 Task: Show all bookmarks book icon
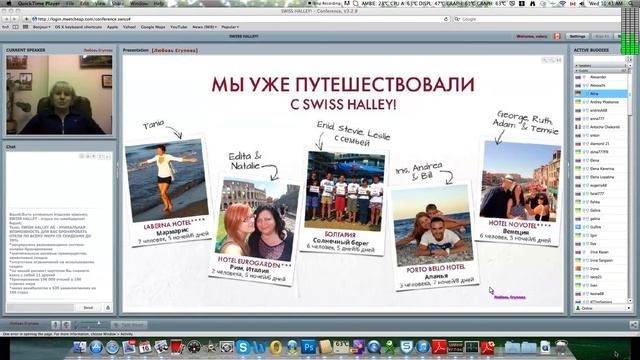point(16,27)
